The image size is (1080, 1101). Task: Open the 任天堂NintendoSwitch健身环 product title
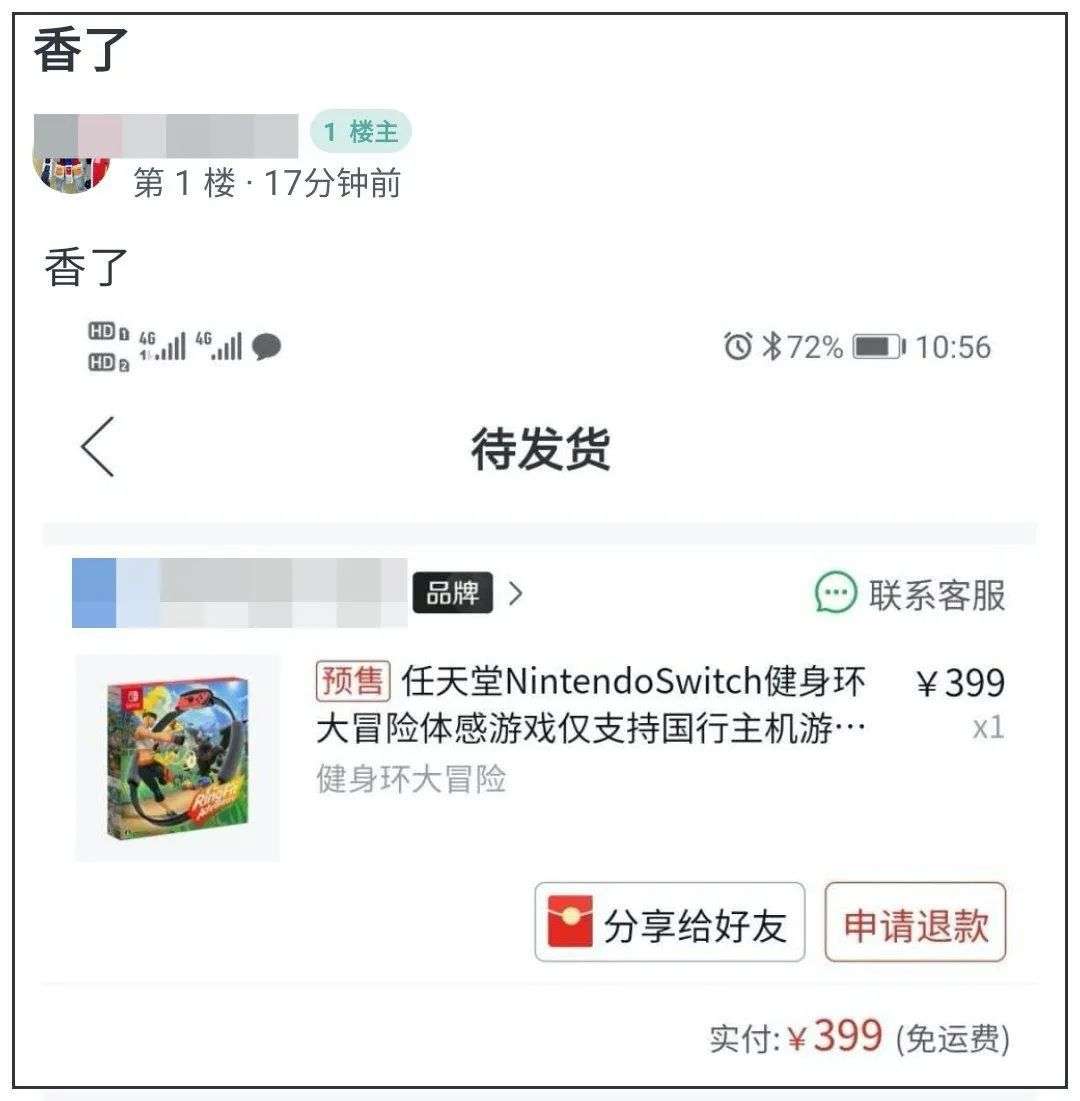(591, 704)
